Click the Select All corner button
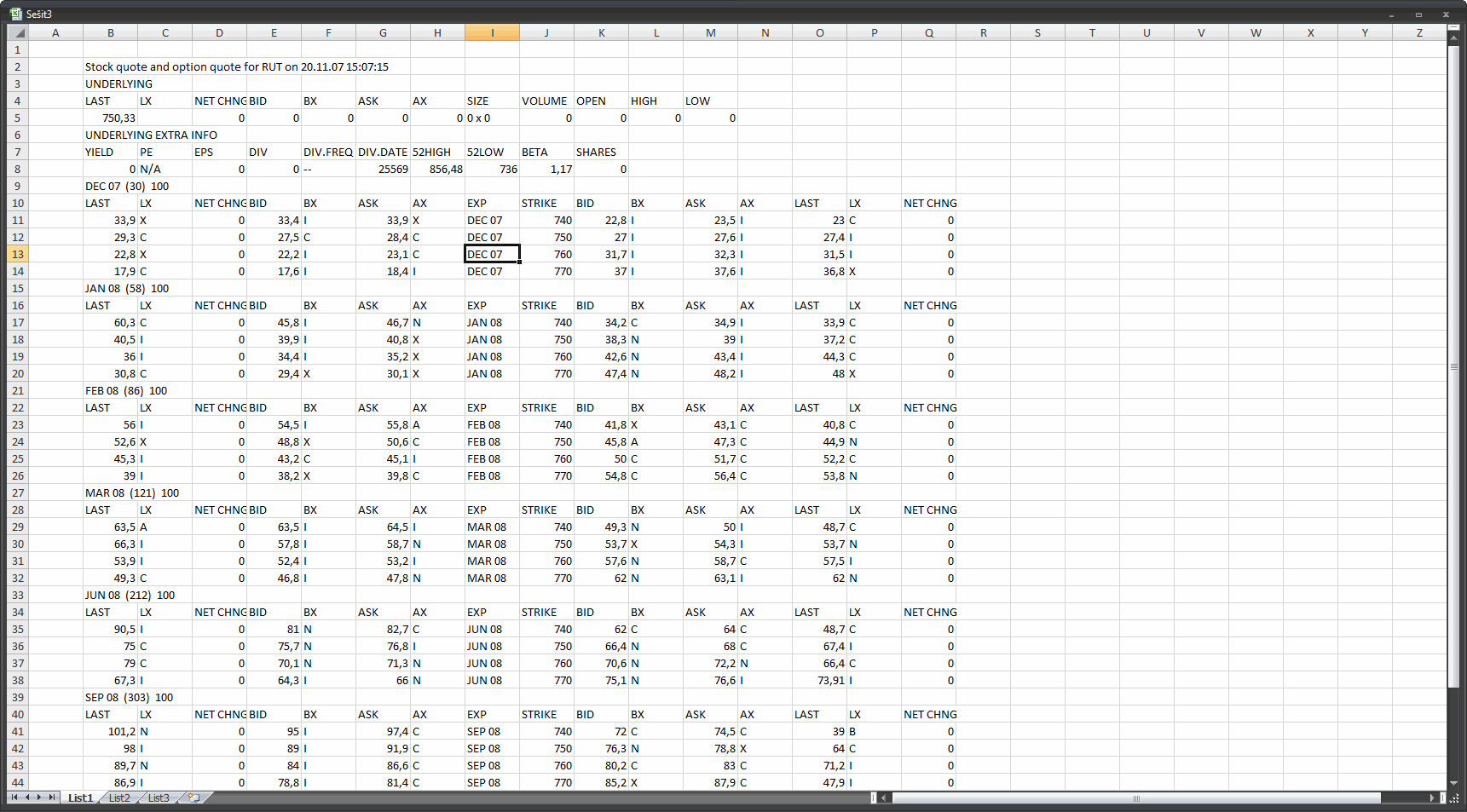 point(17,32)
